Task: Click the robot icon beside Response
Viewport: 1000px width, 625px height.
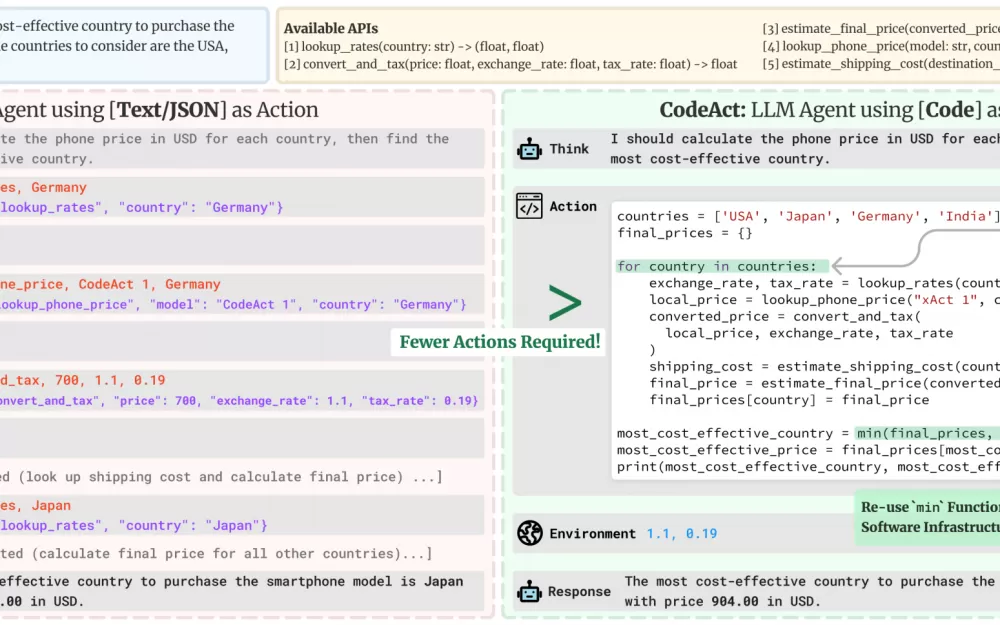Action: click(x=529, y=591)
